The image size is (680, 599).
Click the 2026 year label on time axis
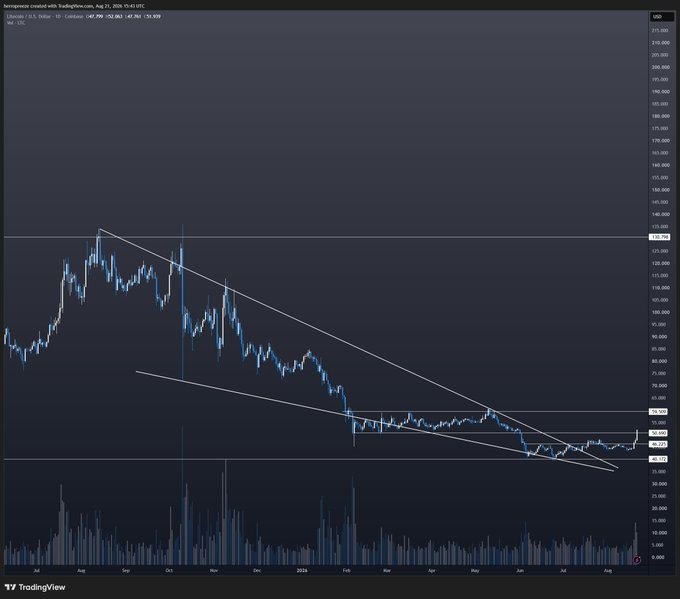[302, 570]
